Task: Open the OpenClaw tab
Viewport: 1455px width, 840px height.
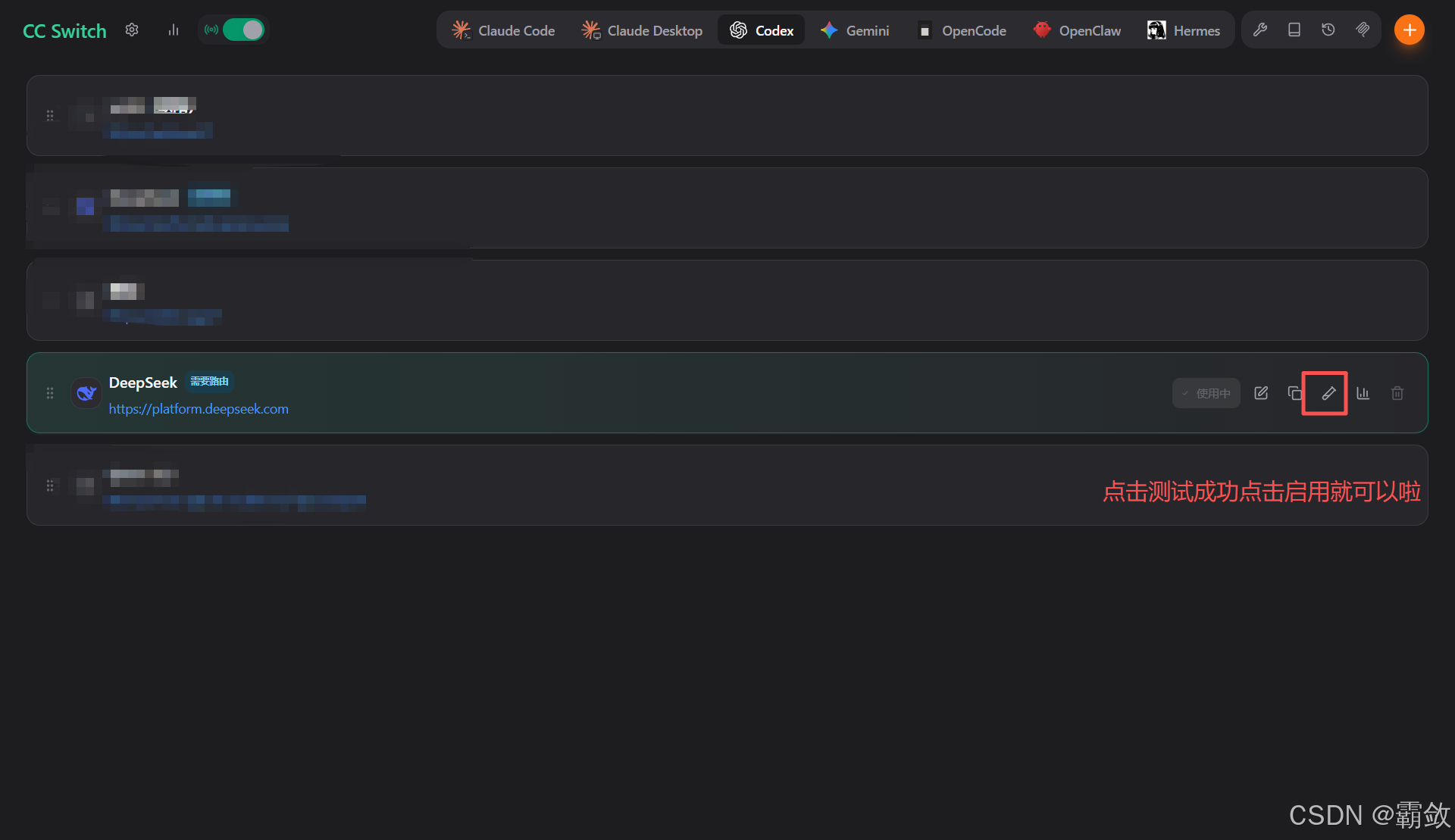Action: pyautogui.click(x=1077, y=30)
